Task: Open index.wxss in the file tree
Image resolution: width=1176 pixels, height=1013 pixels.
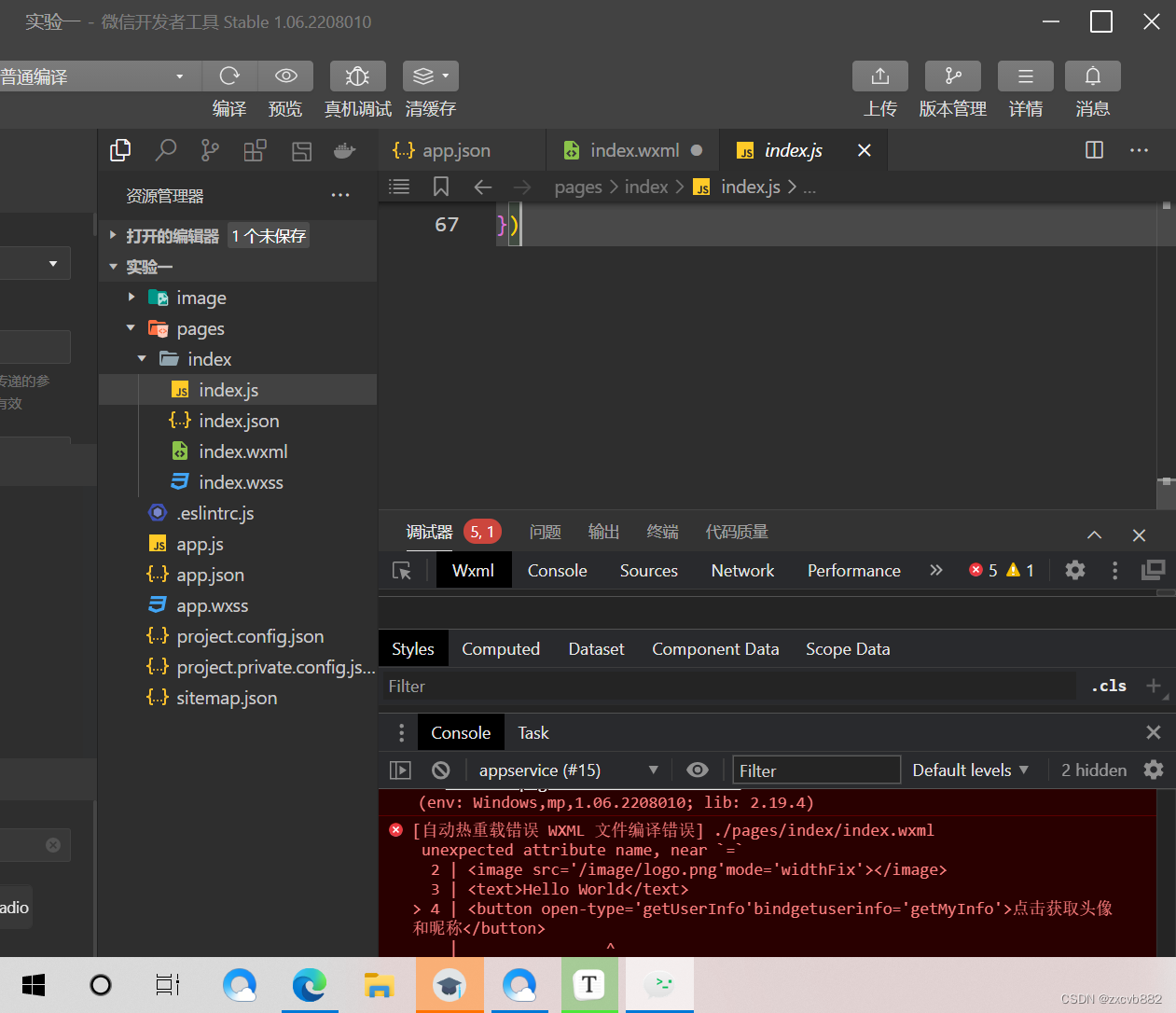Action: pos(241,482)
